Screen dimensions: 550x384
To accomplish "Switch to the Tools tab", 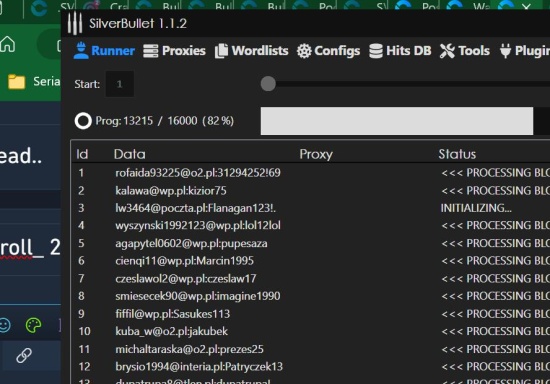I will [x=465, y=51].
